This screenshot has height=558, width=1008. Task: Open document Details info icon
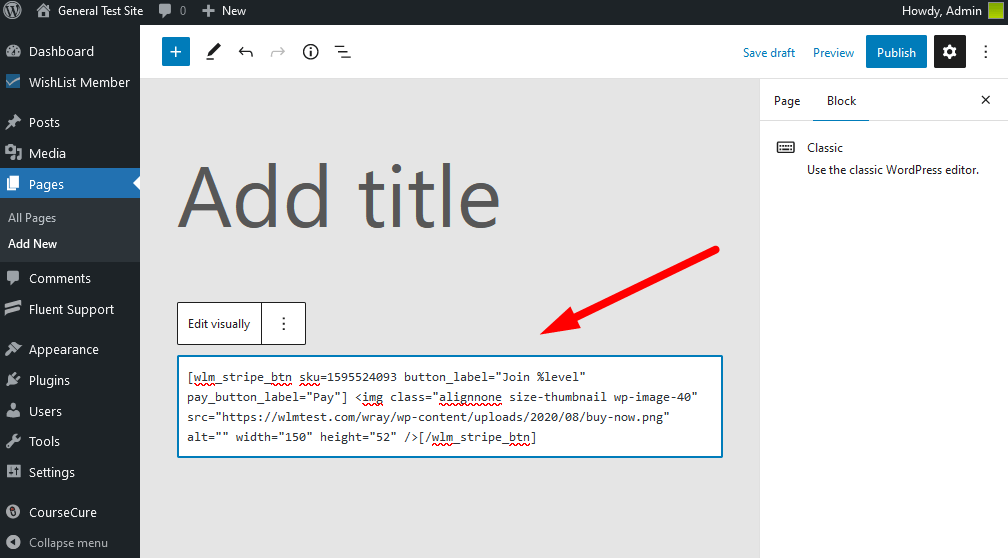(310, 52)
